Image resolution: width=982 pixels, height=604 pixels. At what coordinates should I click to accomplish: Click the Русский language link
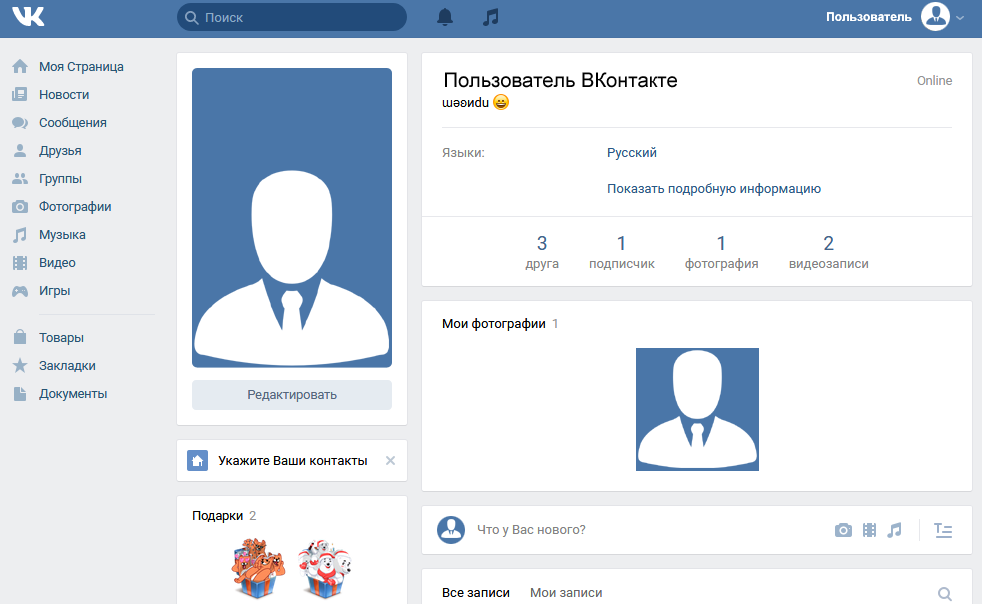point(632,152)
